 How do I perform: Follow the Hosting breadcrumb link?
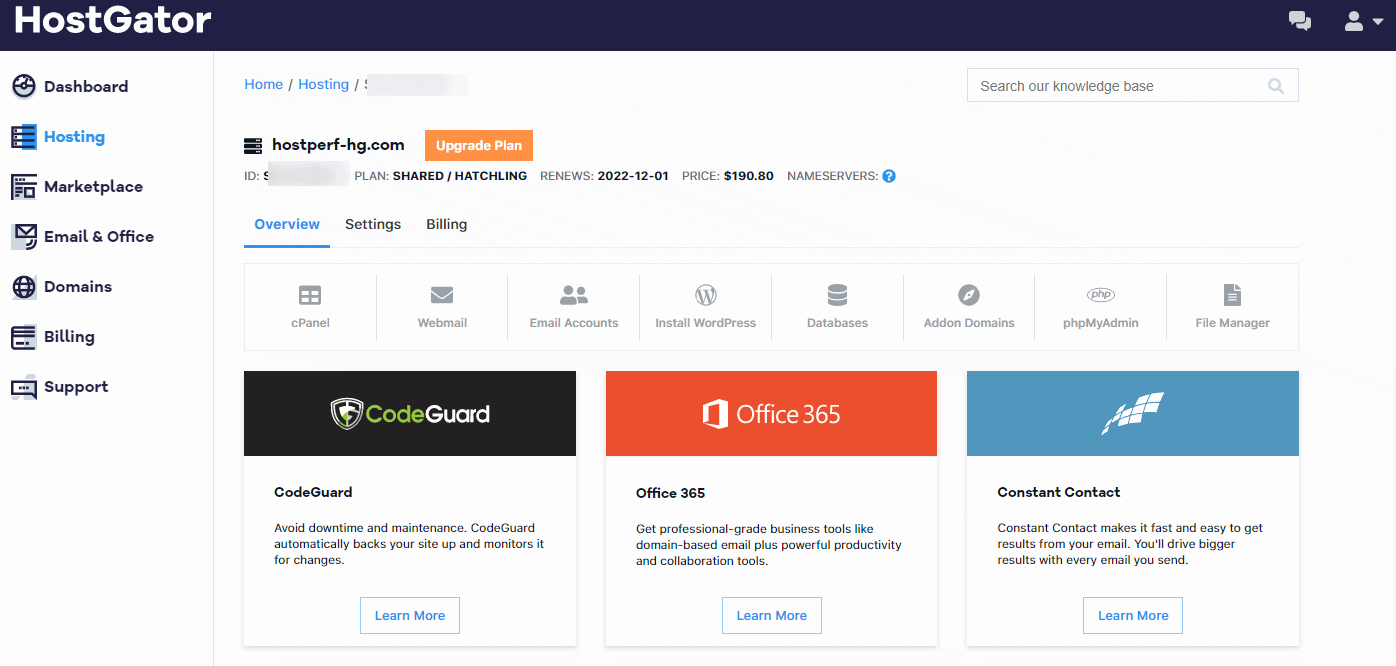[x=324, y=85]
